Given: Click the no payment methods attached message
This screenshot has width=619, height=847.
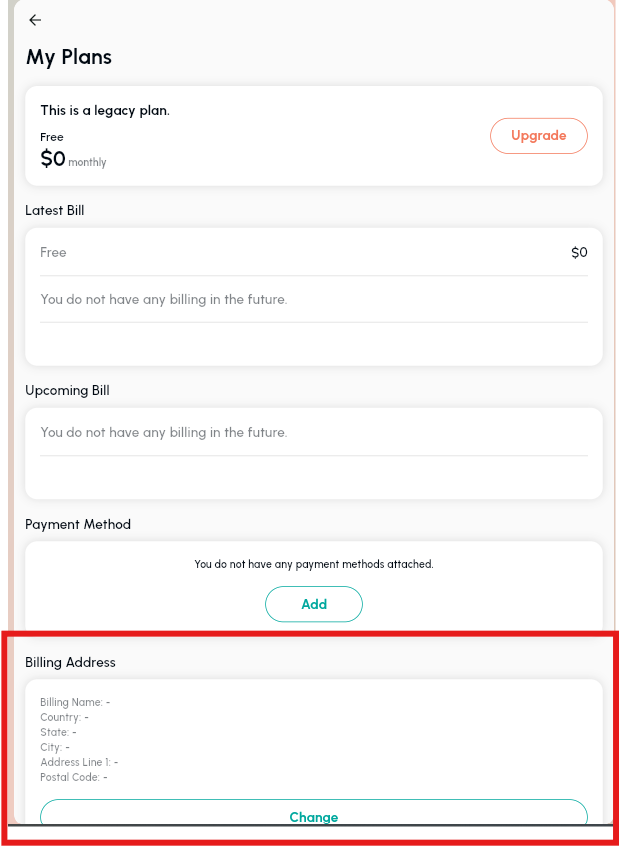Looking at the screenshot, I should (313, 564).
